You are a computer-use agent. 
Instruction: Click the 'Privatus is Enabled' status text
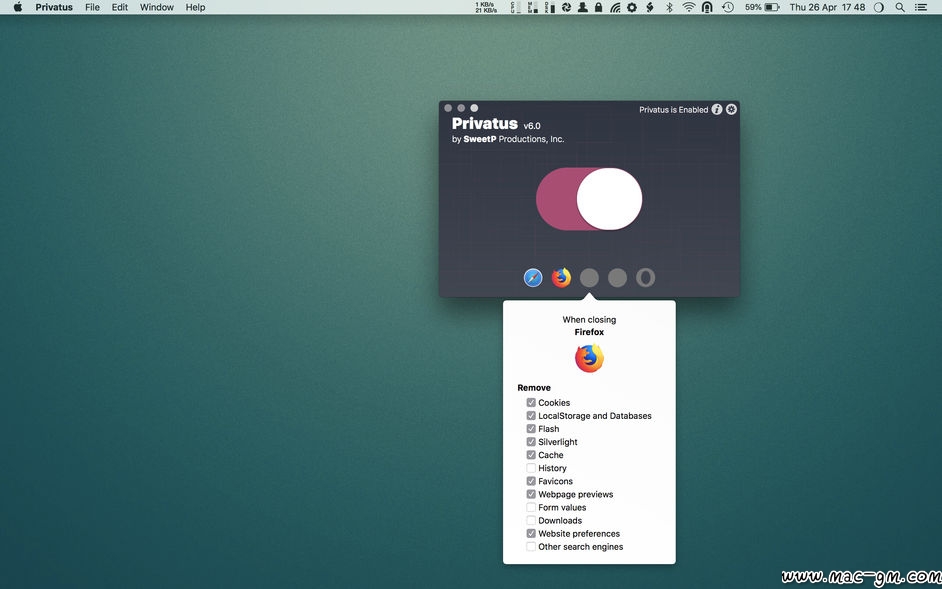(x=673, y=109)
